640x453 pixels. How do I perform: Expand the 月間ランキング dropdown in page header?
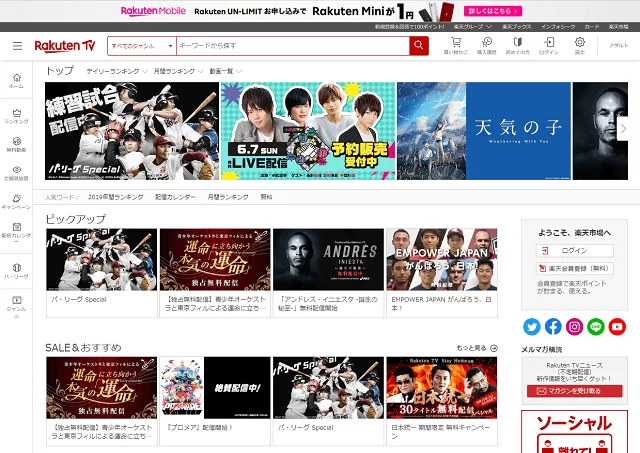click(x=178, y=71)
